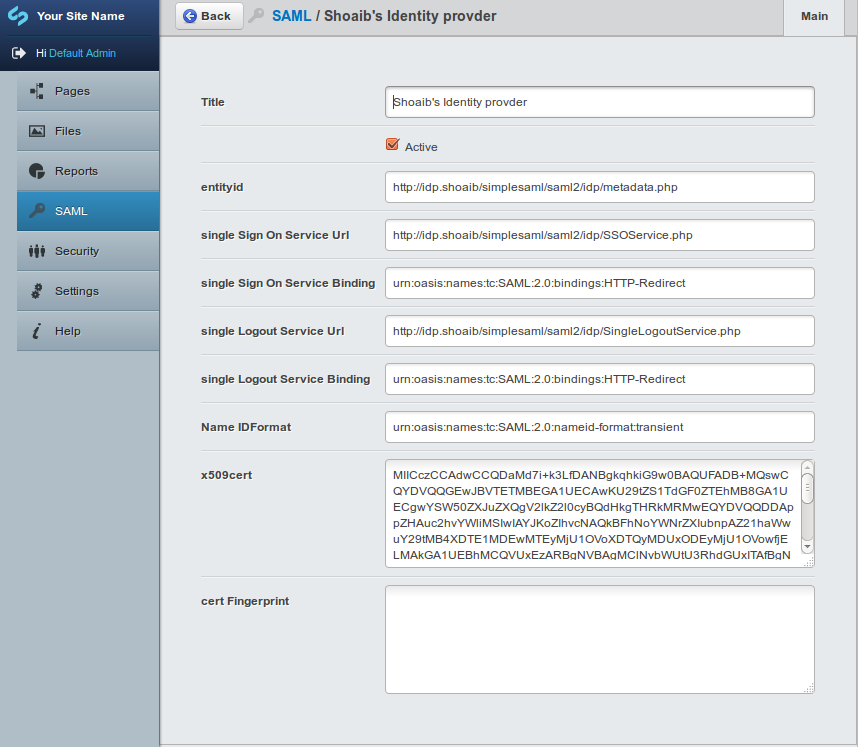
Task: Open the Settings menu label
Action: tap(77, 291)
